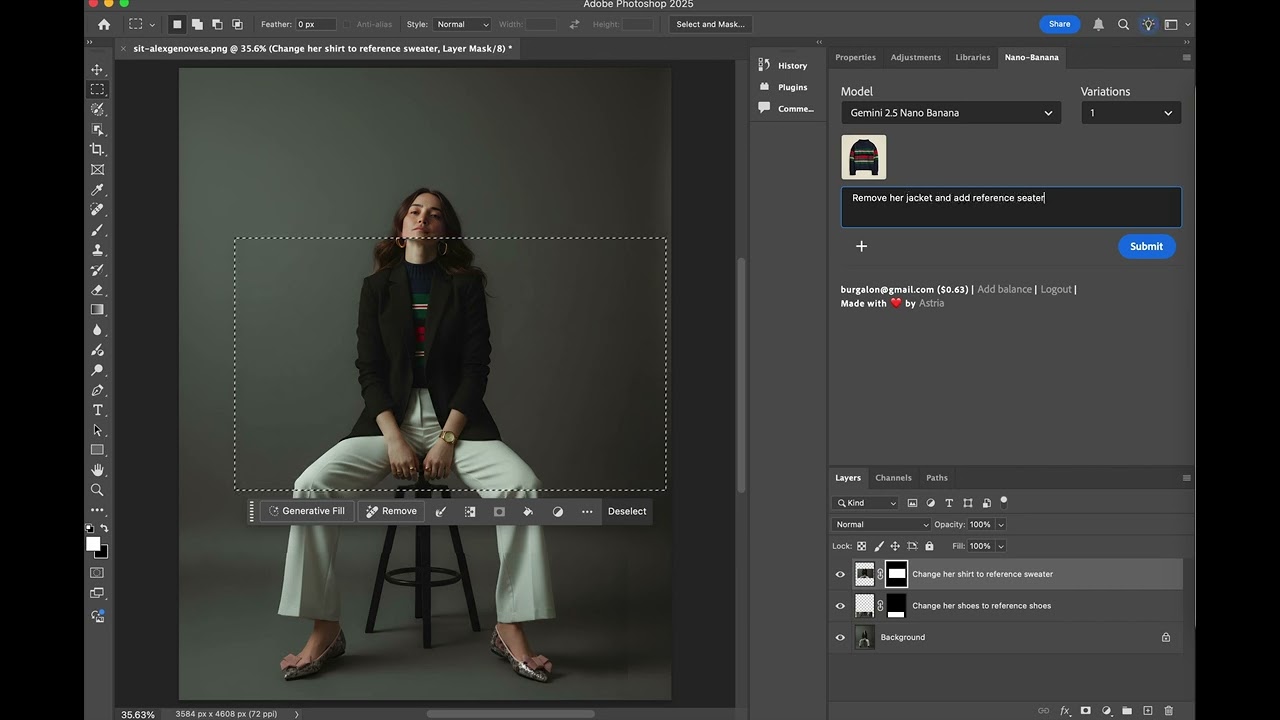Hide the 'Change her shoes' layer
The width and height of the screenshot is (1280, 720).
click(x=840, y=606)
